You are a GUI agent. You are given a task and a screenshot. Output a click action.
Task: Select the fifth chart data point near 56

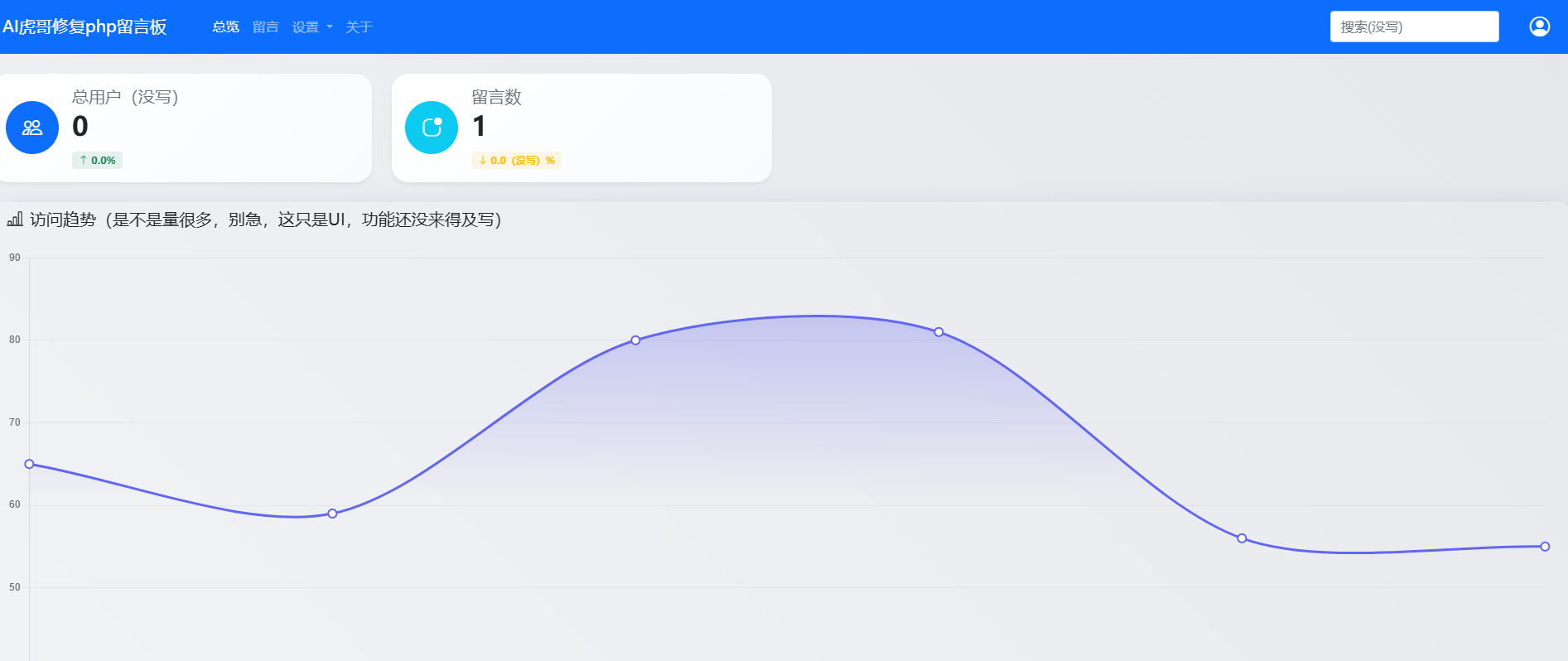coord(1242,538)
